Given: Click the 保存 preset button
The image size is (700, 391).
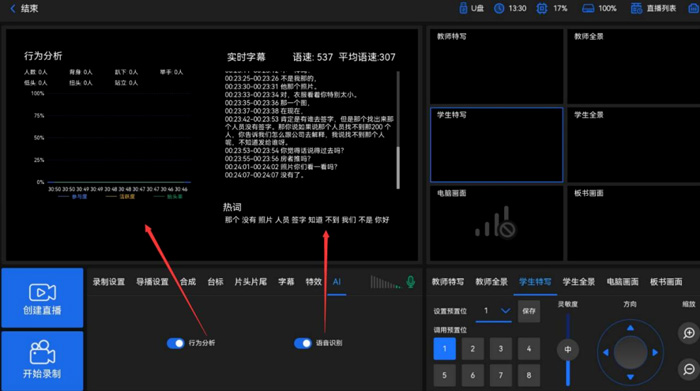Looking at the screenshot, I should [x=529, y=311].
